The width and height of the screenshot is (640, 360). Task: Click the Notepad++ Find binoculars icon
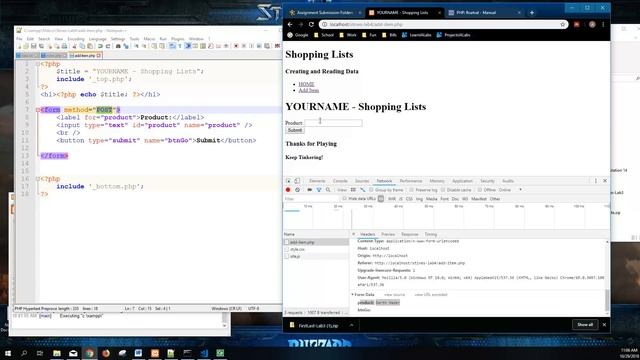pos(118,46)
